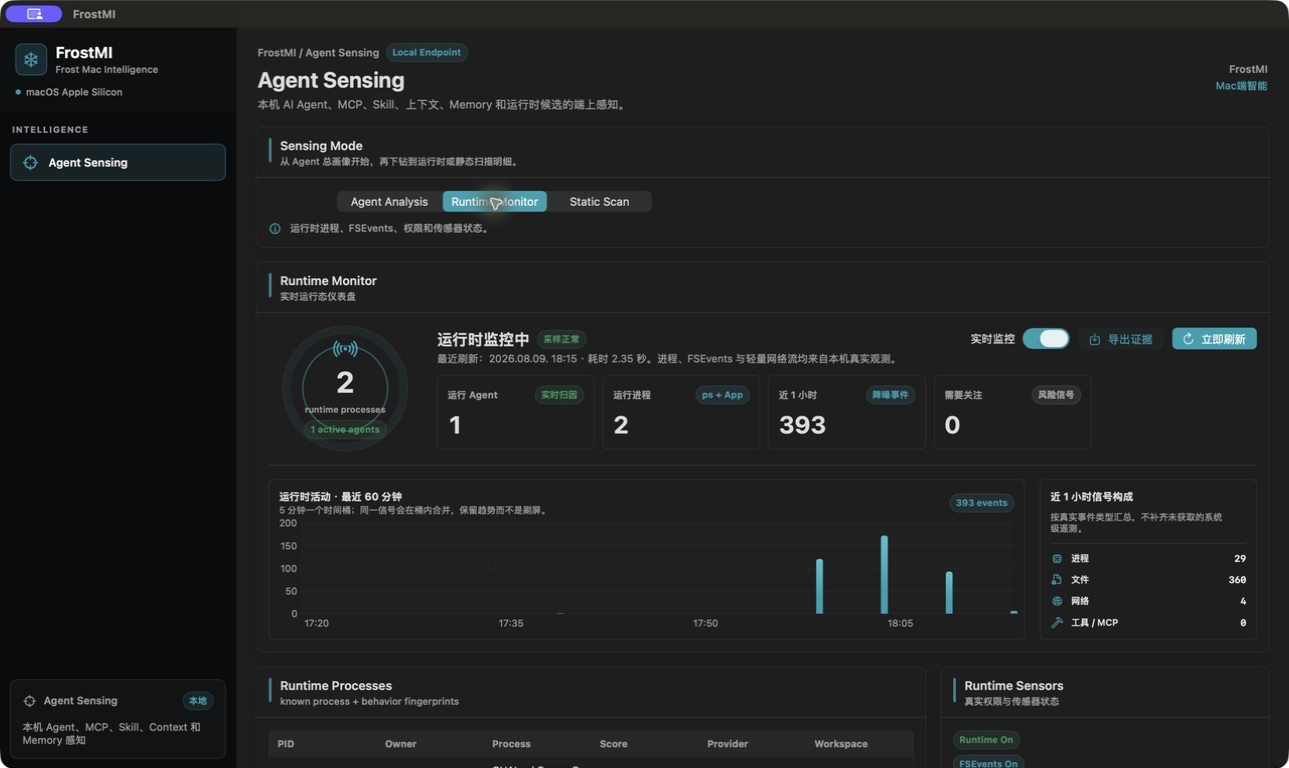Viewport: 1289px width, 768px height.
Task: Click the 网络 count value 4
Action: [1243, 601]
